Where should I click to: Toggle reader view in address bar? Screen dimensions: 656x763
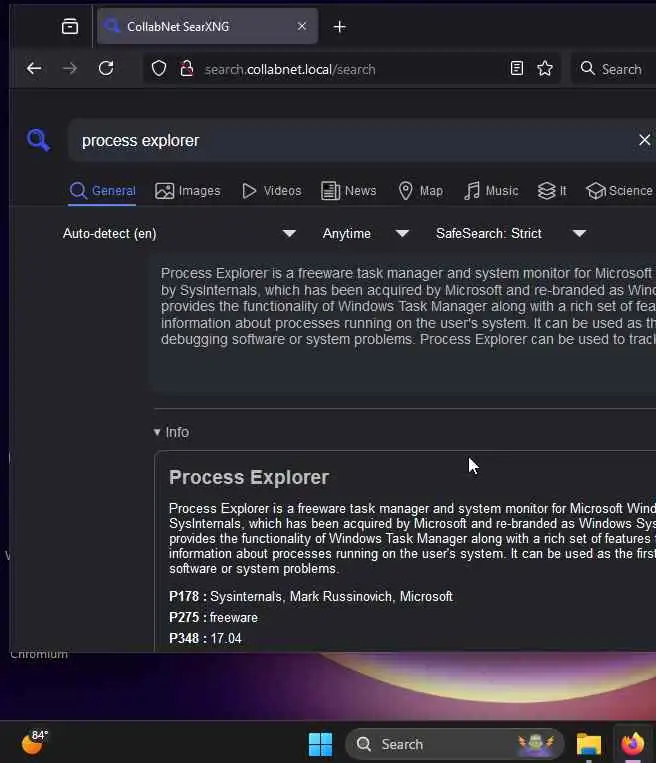click(517, 68)
